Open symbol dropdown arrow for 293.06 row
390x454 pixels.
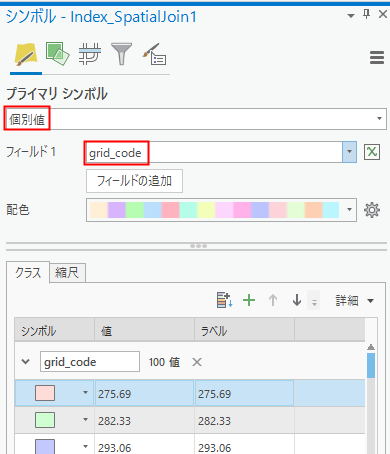[x=85, y=446]
